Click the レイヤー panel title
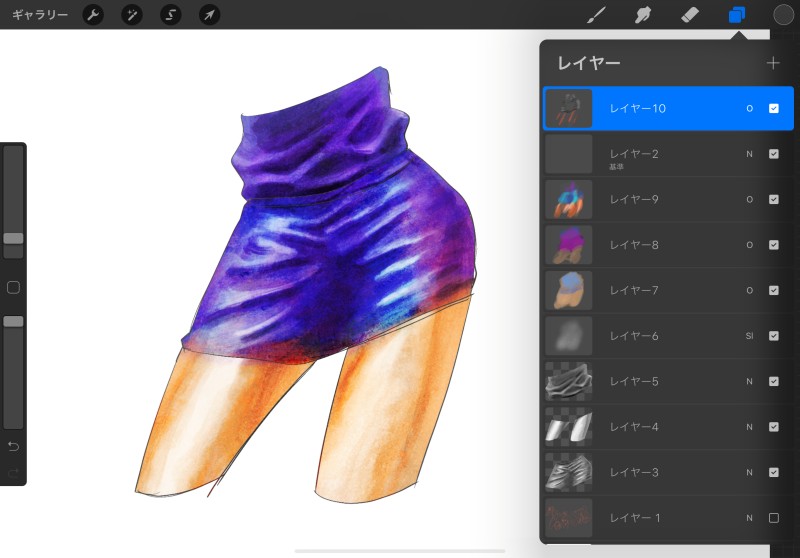The width and height of the screenshot is (800, 558). [x=589, y=63]
